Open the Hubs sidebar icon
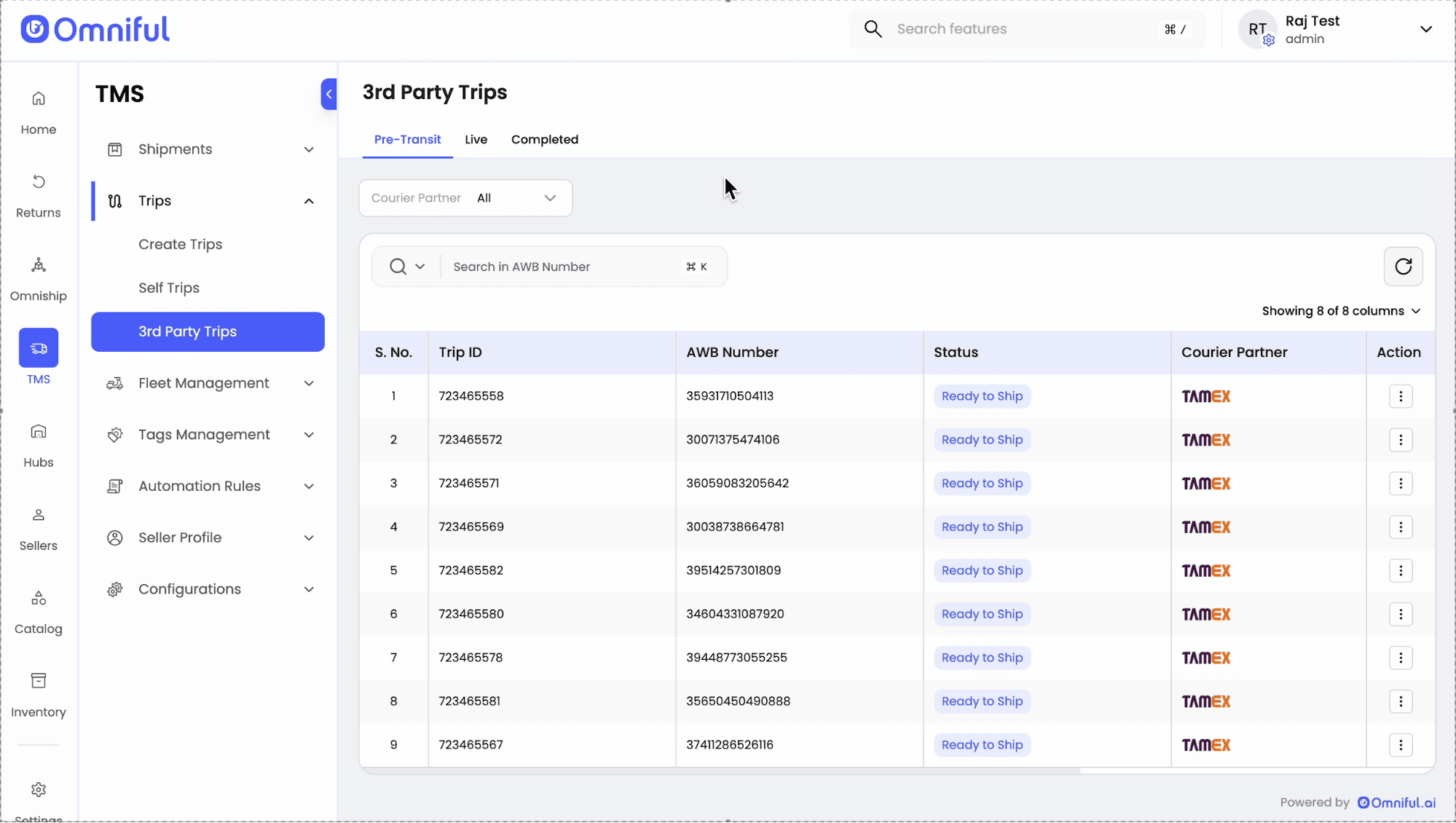 39,432
